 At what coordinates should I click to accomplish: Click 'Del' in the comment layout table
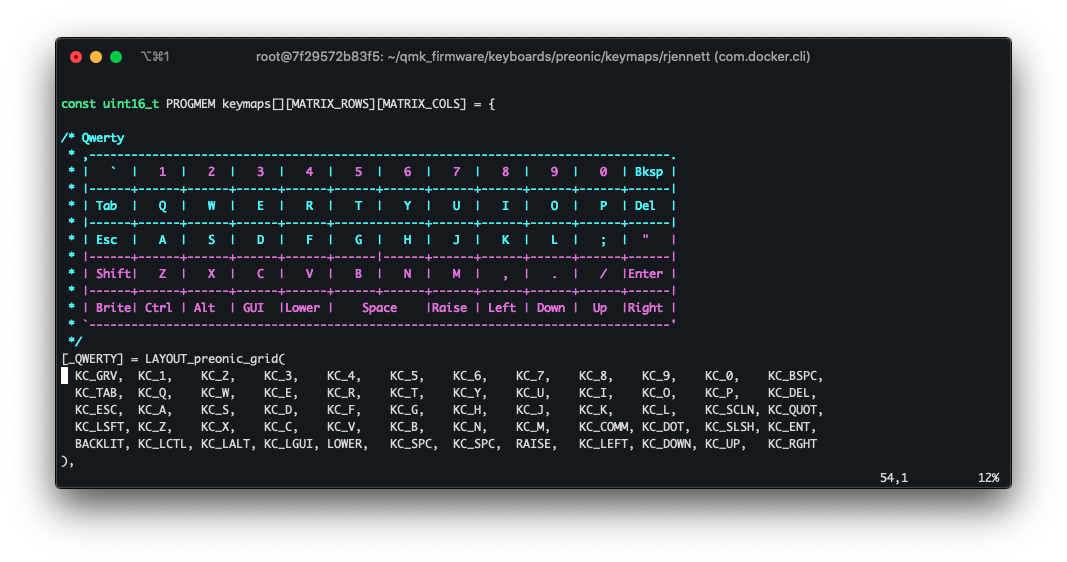644,206
